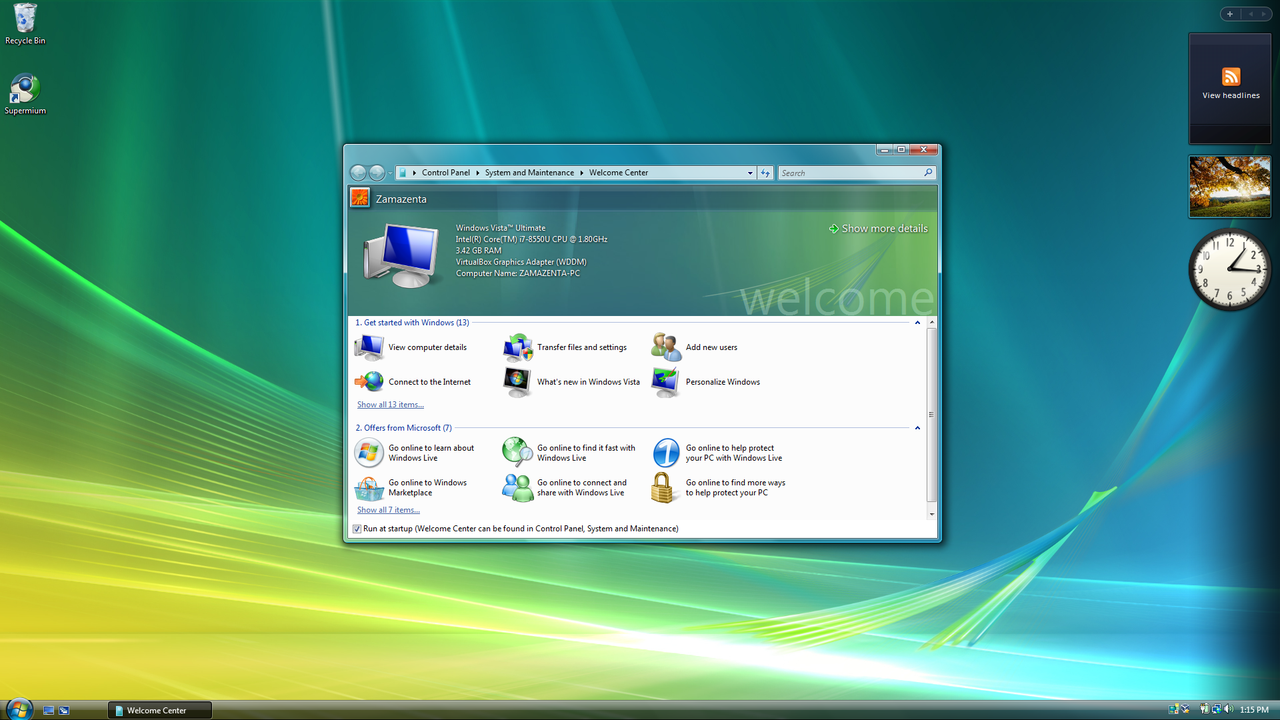Click View headlines in feed gadget
1280x720 pixels.
click(1231, 96)
